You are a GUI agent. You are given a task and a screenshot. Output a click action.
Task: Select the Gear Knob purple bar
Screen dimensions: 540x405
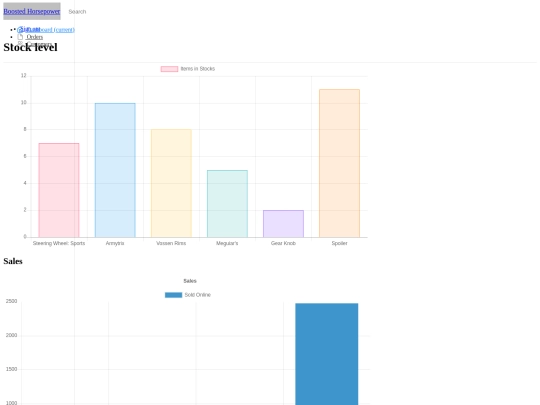point(283,224)
